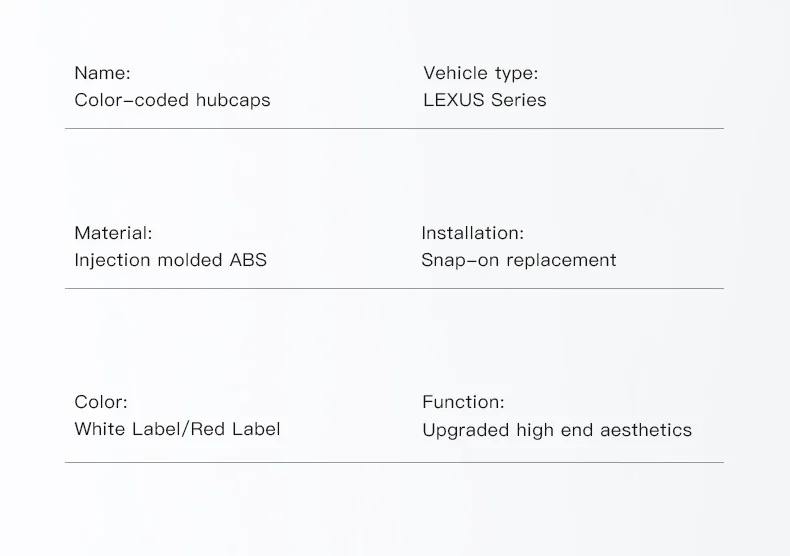Screen dimensions: 790x556
Task: Click the 'Name:' label
Action: (x=102, y=73)
